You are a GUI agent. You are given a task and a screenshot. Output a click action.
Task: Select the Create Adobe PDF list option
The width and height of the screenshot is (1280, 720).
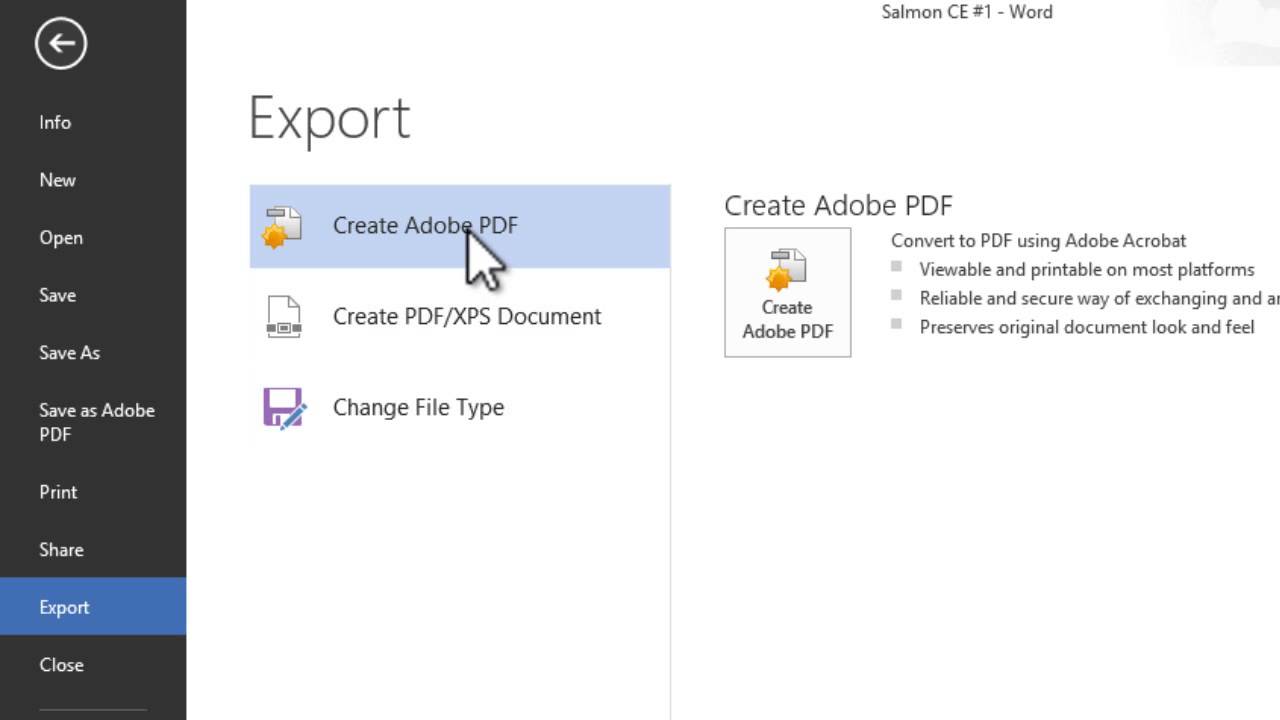(460, 226)
